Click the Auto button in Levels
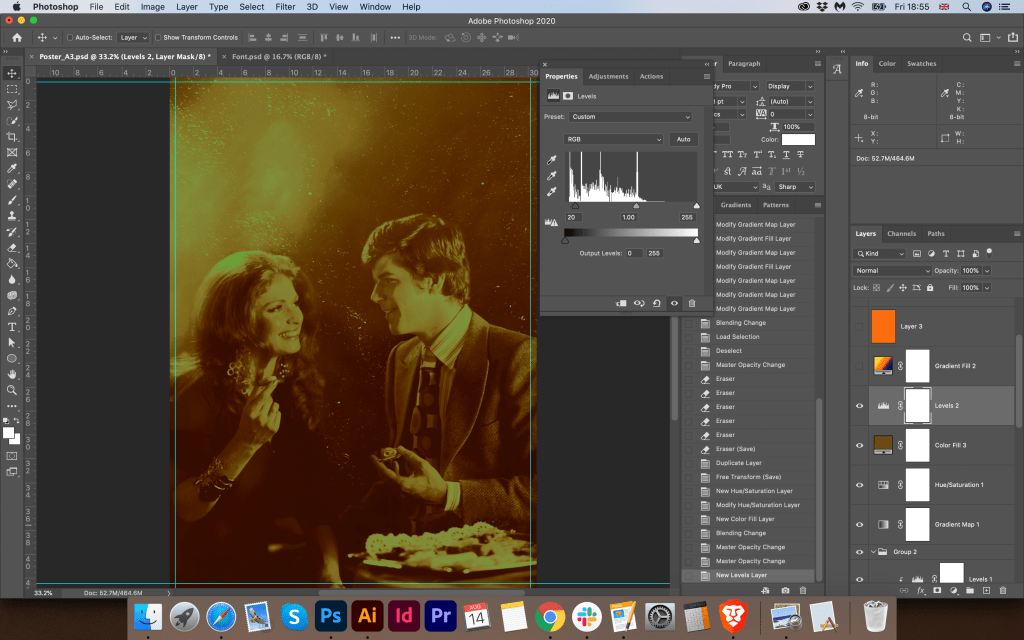Image resolution: width=1024 pixels, height=640 pixels. point(684,140)
